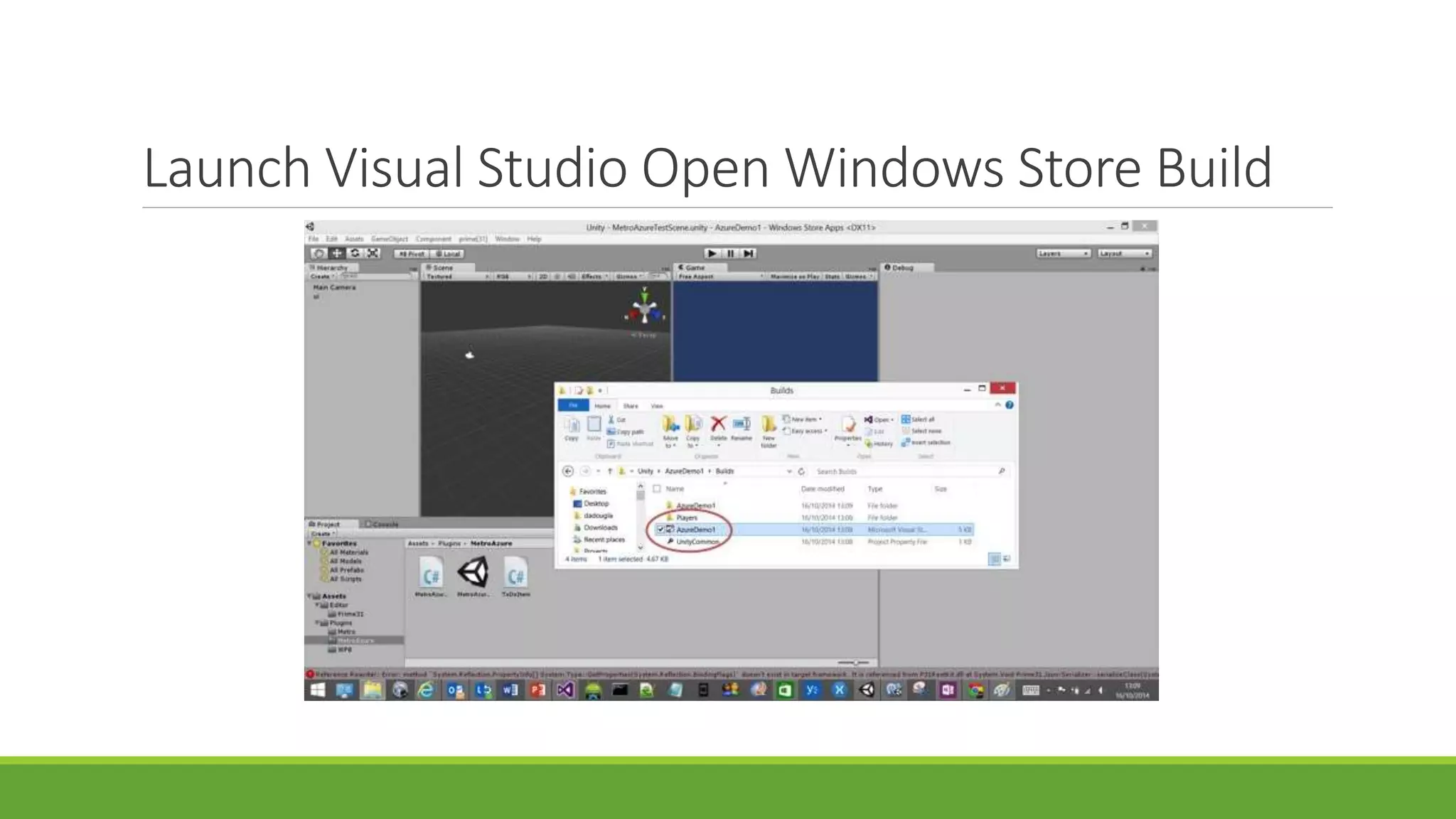This screenshot has height=819, width=1456.
Task: Toggle the Local handle rotation button
Action: point(448,254)
